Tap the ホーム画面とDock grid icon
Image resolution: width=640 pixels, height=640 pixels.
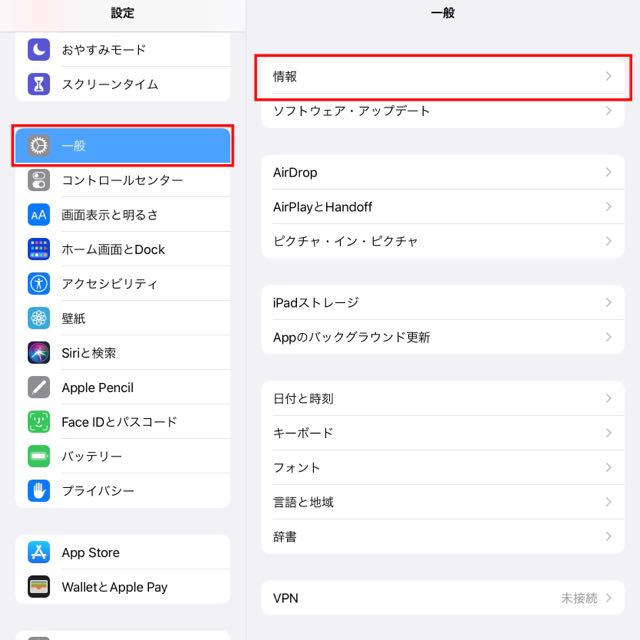pos(39,249)
